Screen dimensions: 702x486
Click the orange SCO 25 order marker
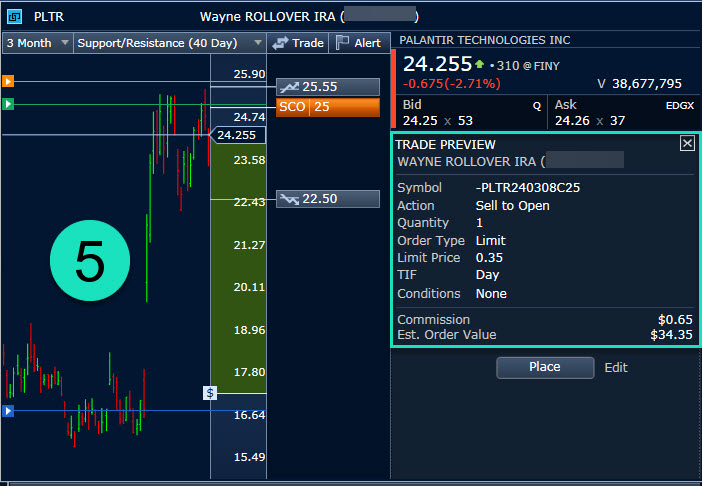pyautogui.click(x=328, y=107)
